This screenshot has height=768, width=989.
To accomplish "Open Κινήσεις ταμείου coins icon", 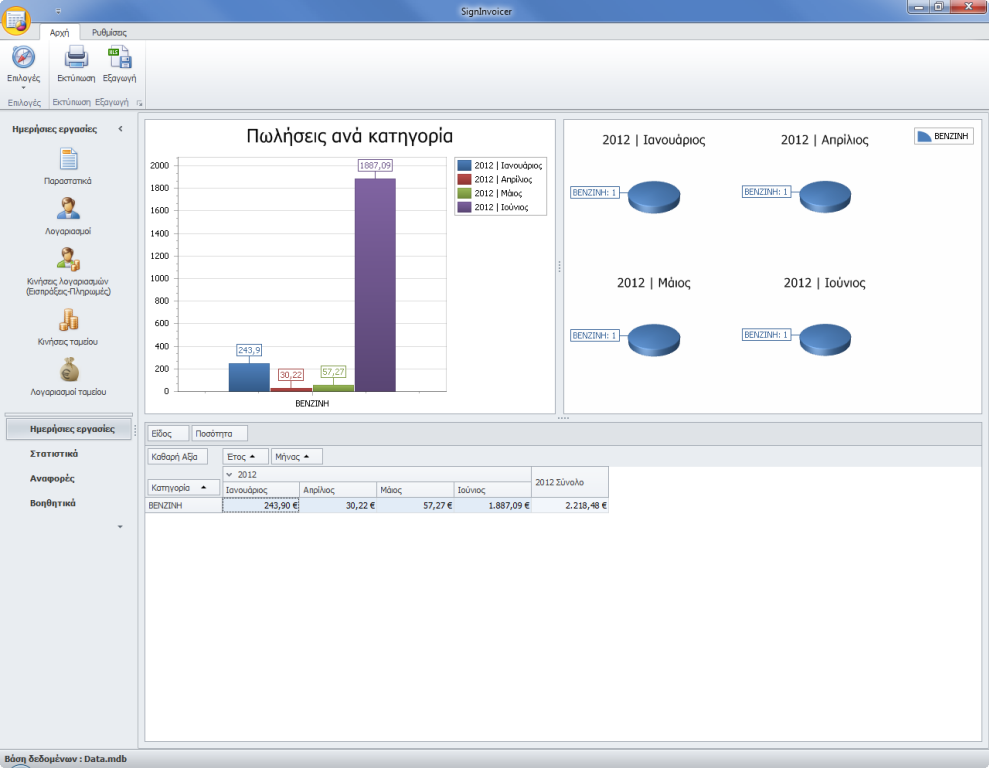I will point(68,320).
